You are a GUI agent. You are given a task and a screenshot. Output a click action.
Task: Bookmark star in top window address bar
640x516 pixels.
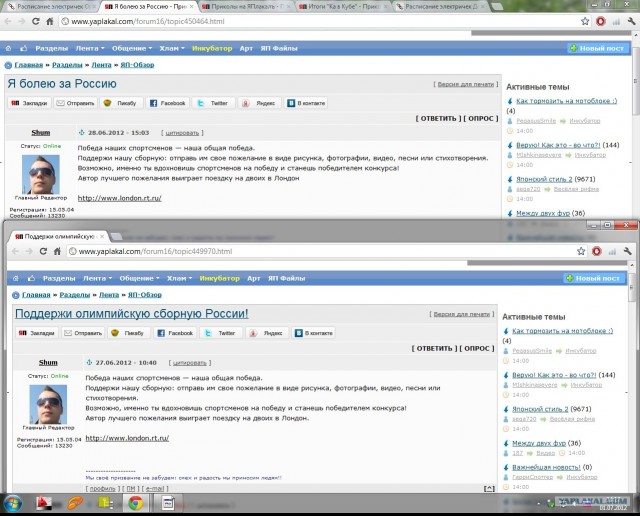coord(585,21)
